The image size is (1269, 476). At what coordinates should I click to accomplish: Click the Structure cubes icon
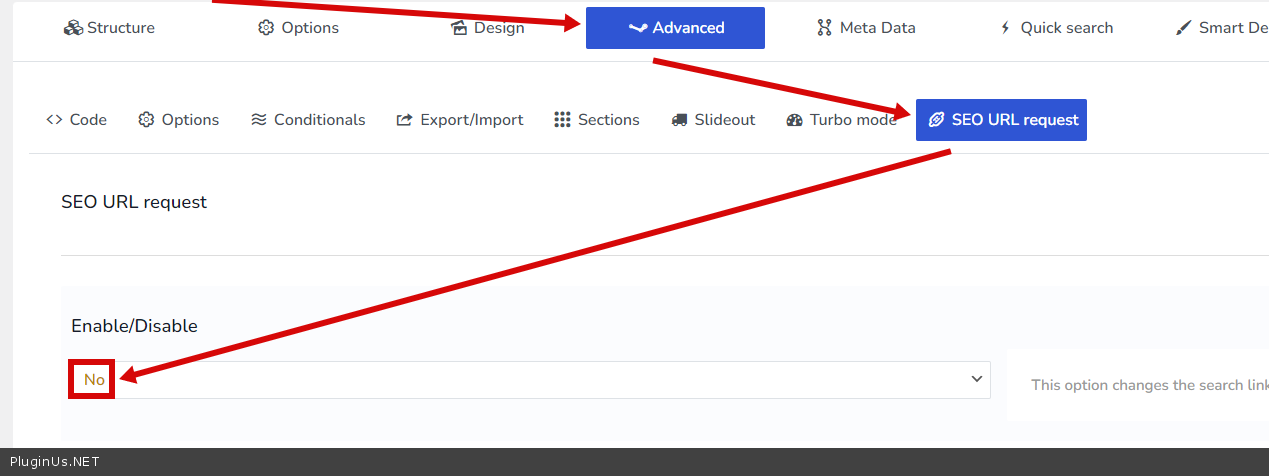(73, 28)
